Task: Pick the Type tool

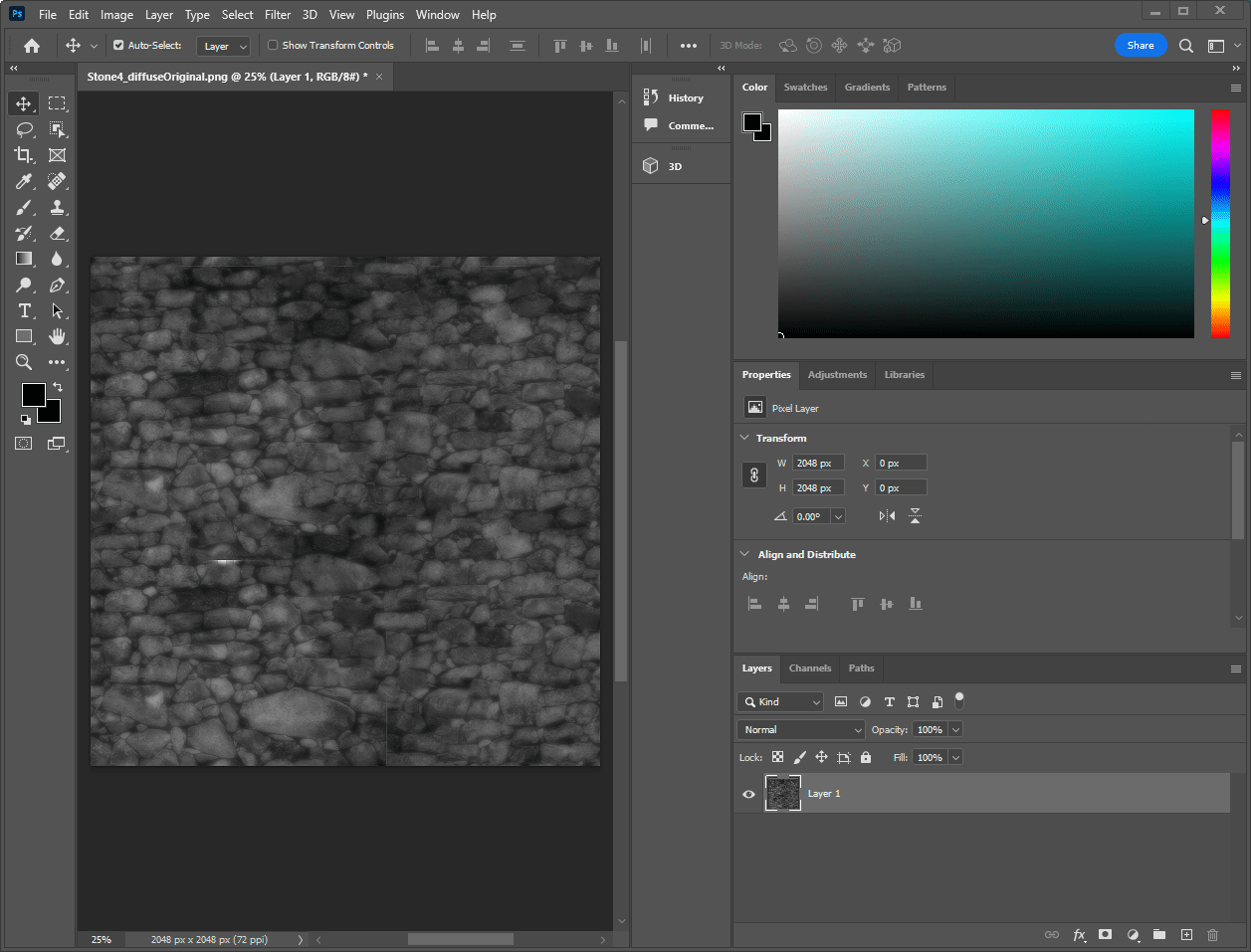Action: (x=24, y=310)
